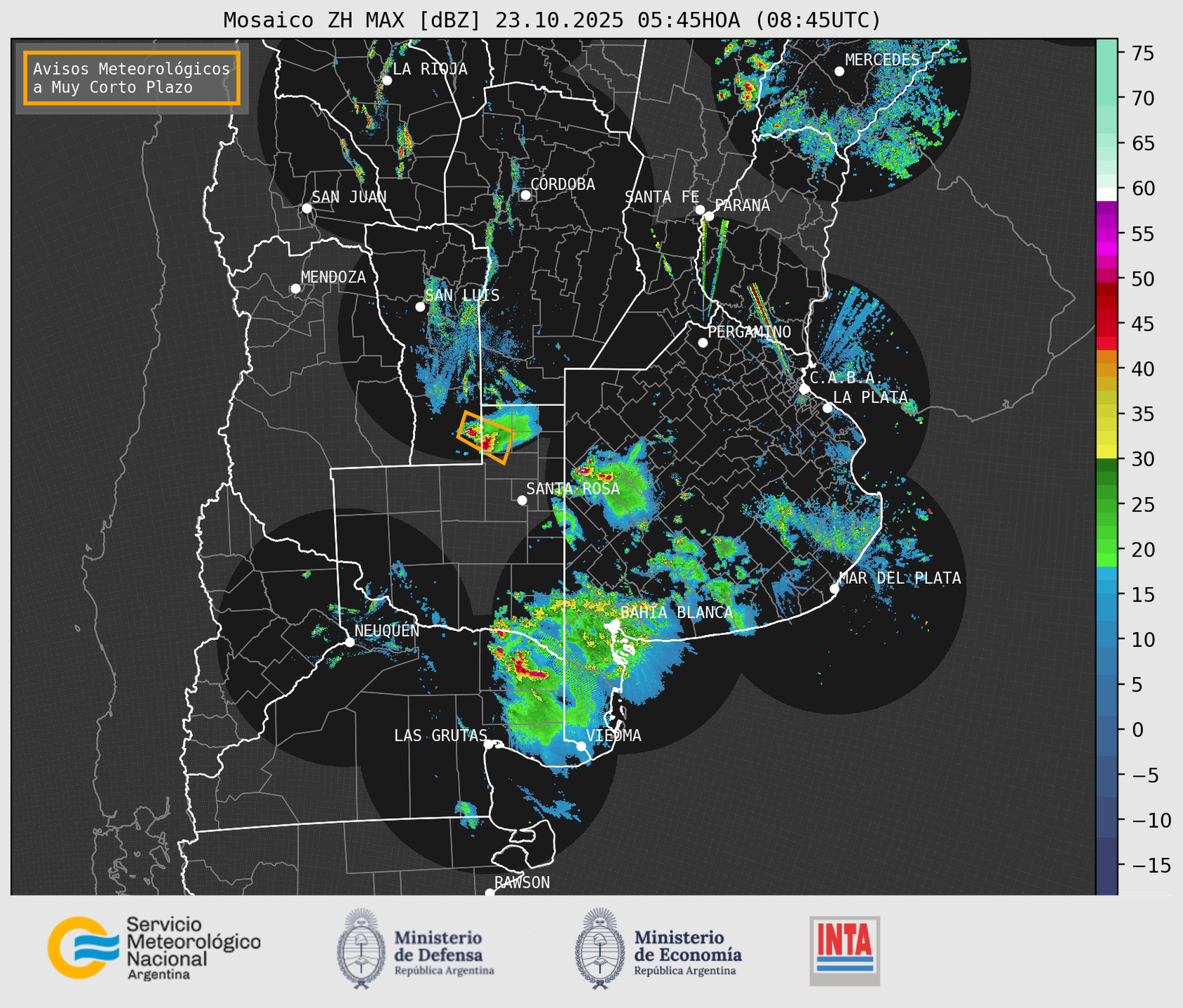This screenshot has width=1183, height=1008.
Task: Click the MENDOZA city label
Action: coord(334,277)
